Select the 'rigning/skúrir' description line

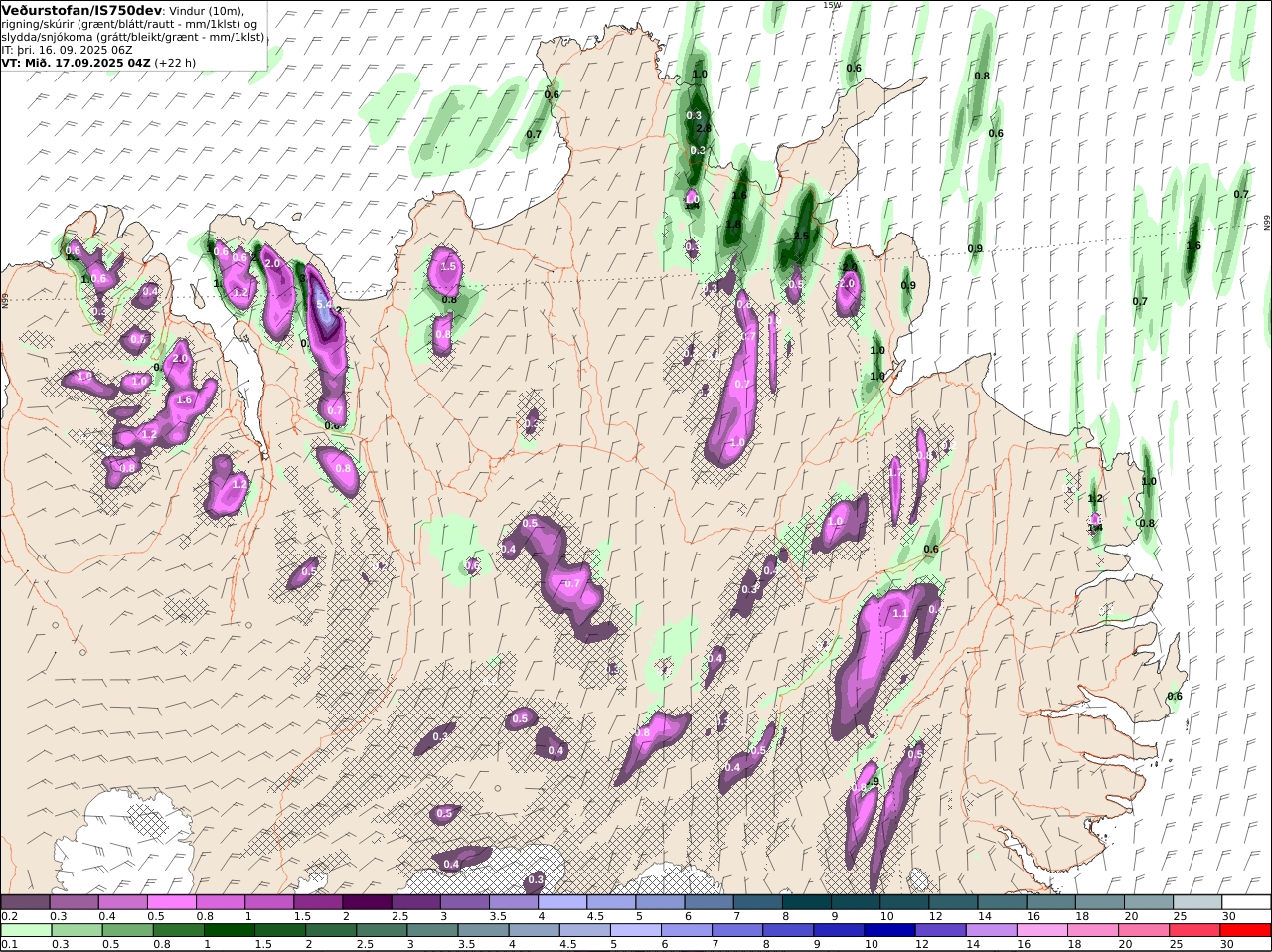click(x=129, y=24)
